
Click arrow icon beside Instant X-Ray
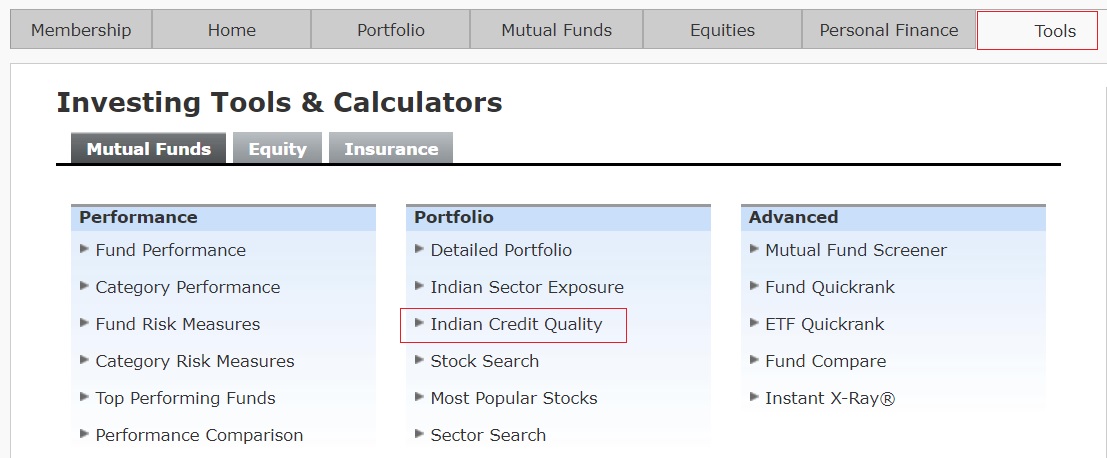pyautogui.click(x=755, y=397)
